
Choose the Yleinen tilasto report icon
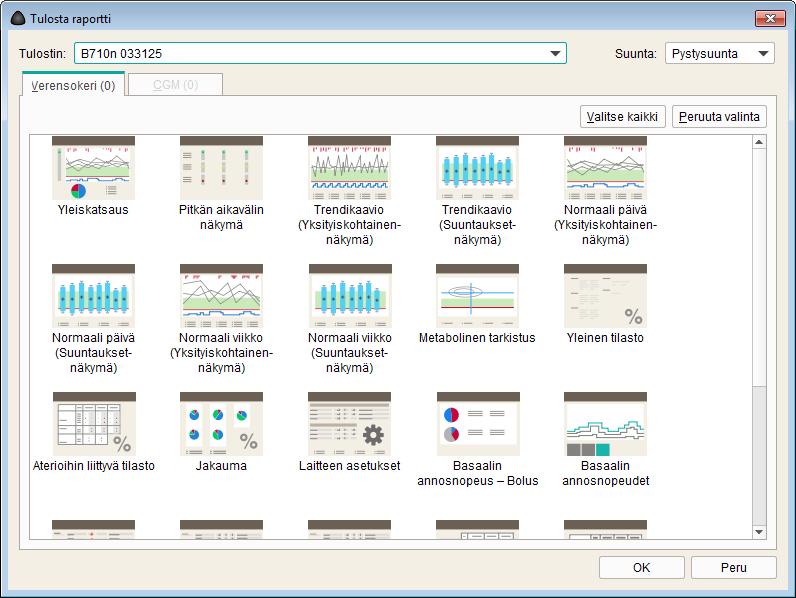[x=605, y=296]
